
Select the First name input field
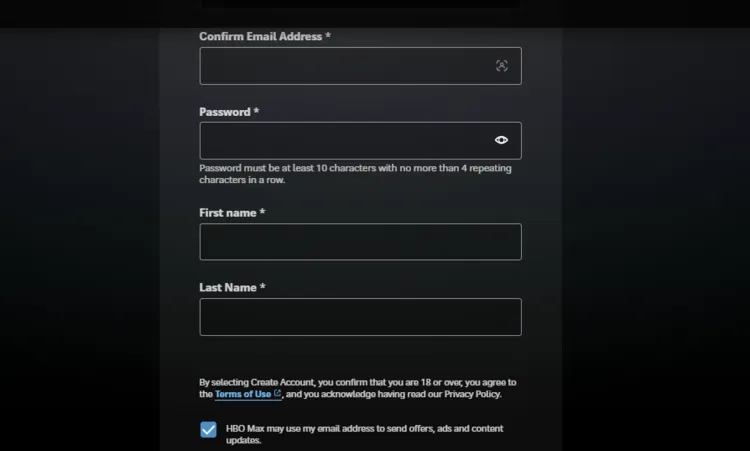(x=360, y=242)
